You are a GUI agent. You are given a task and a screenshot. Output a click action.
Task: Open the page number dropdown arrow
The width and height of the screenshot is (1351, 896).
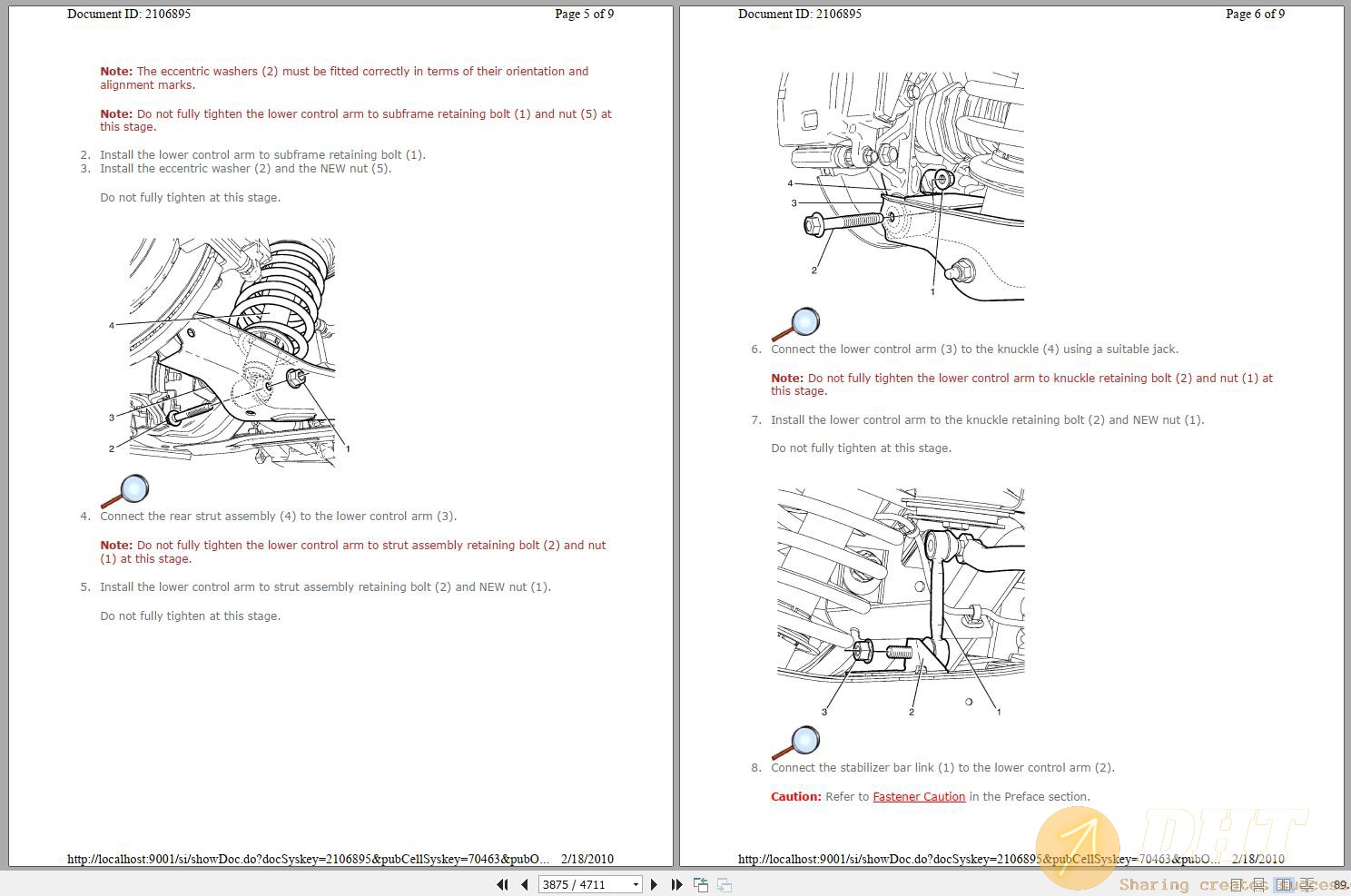636,884
